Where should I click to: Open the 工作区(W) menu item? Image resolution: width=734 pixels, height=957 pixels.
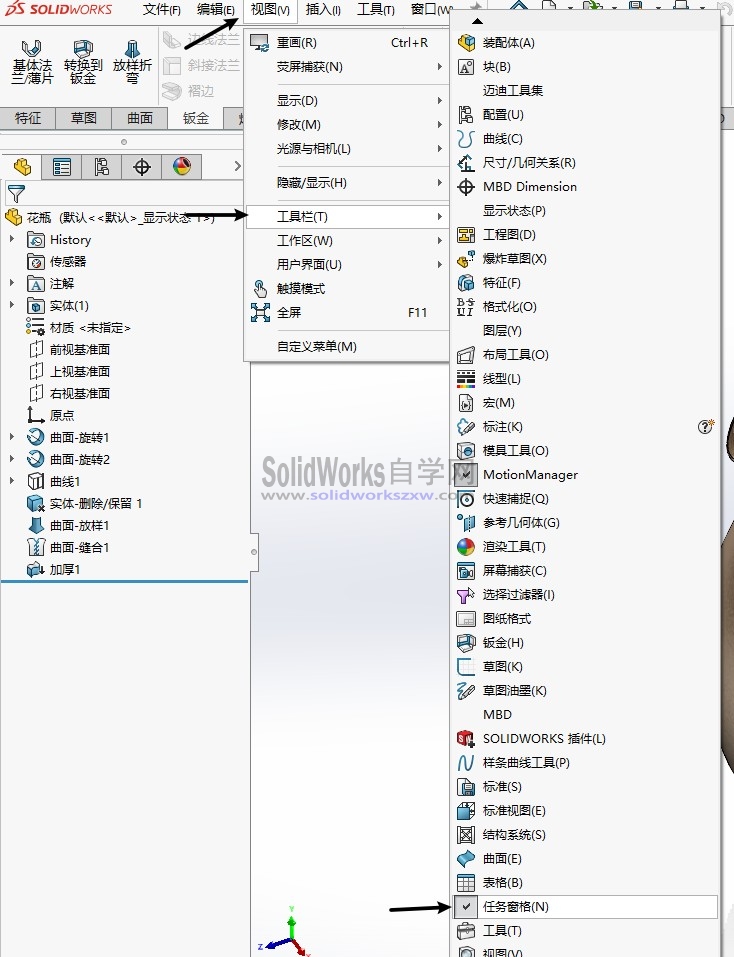347,240
